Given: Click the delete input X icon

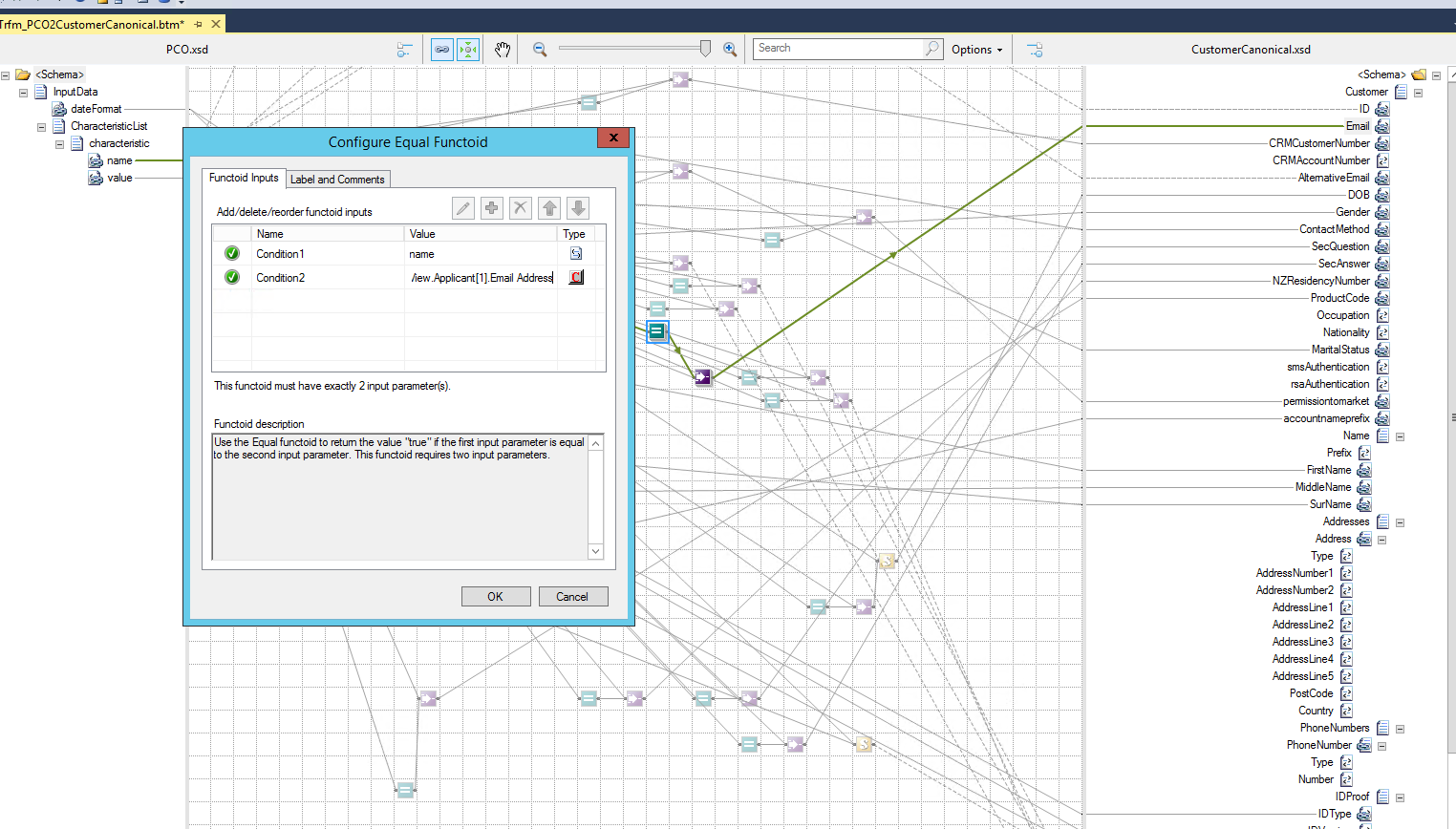Looking at the screenshot, I should (521, 208).
